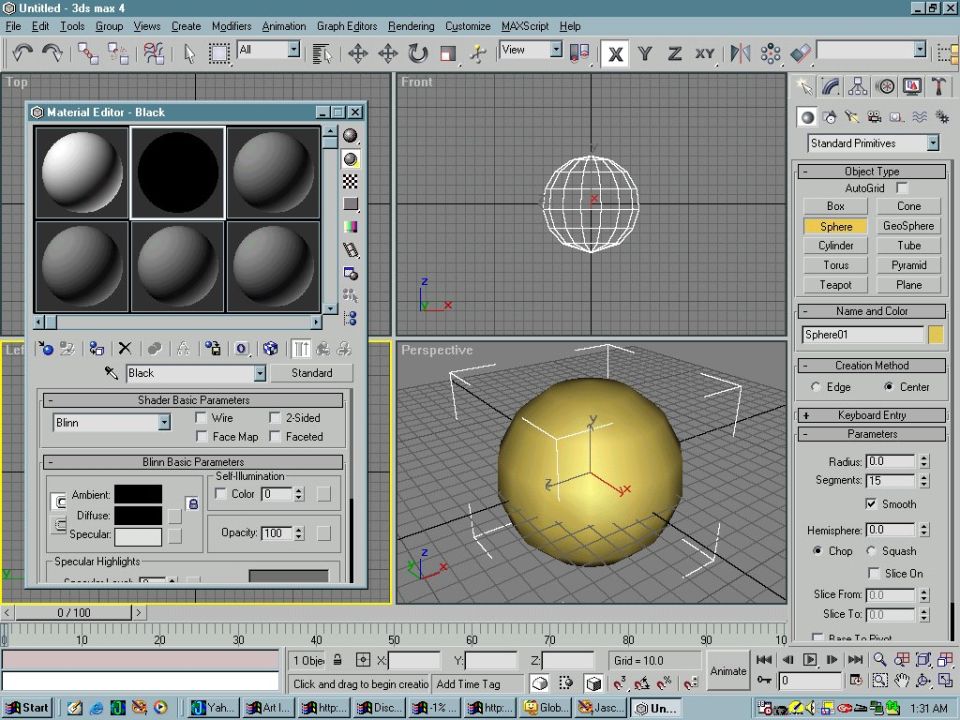
Task: Click the Torus primitive button
Action: [x=835, y=265]
